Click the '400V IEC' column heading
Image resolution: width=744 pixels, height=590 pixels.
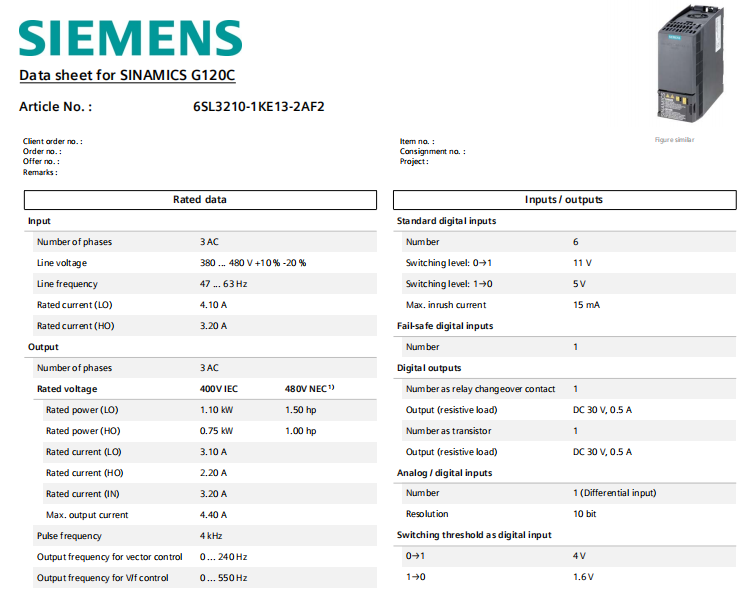tap(219, 389)
